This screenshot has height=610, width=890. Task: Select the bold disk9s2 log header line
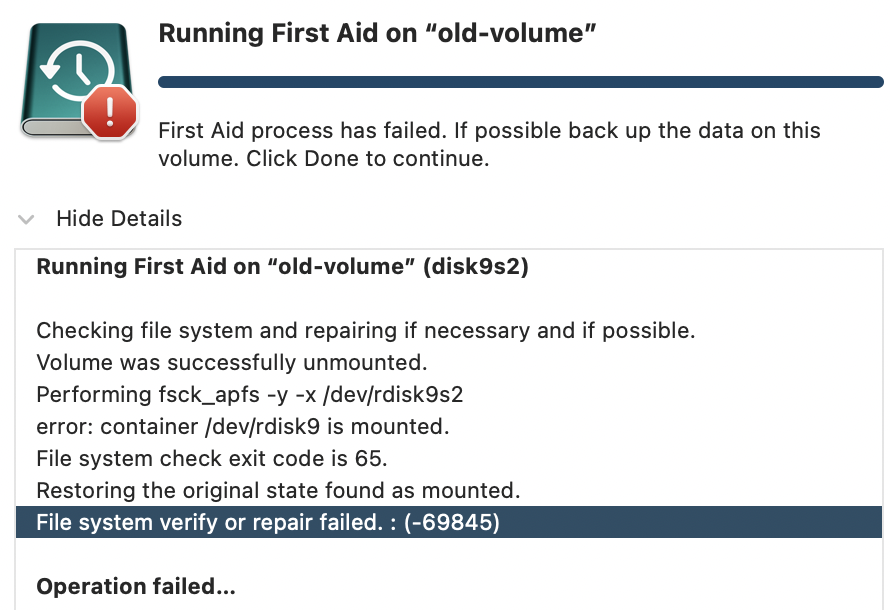tap(282, 267)
